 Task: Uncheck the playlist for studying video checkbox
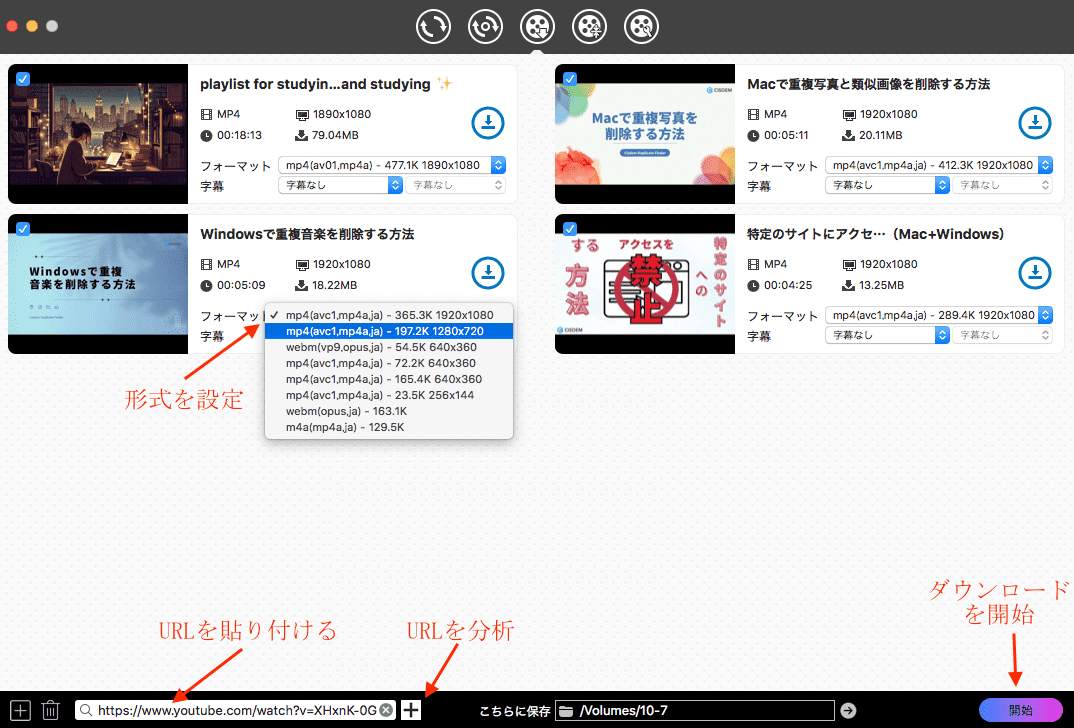tap(23, 79)
